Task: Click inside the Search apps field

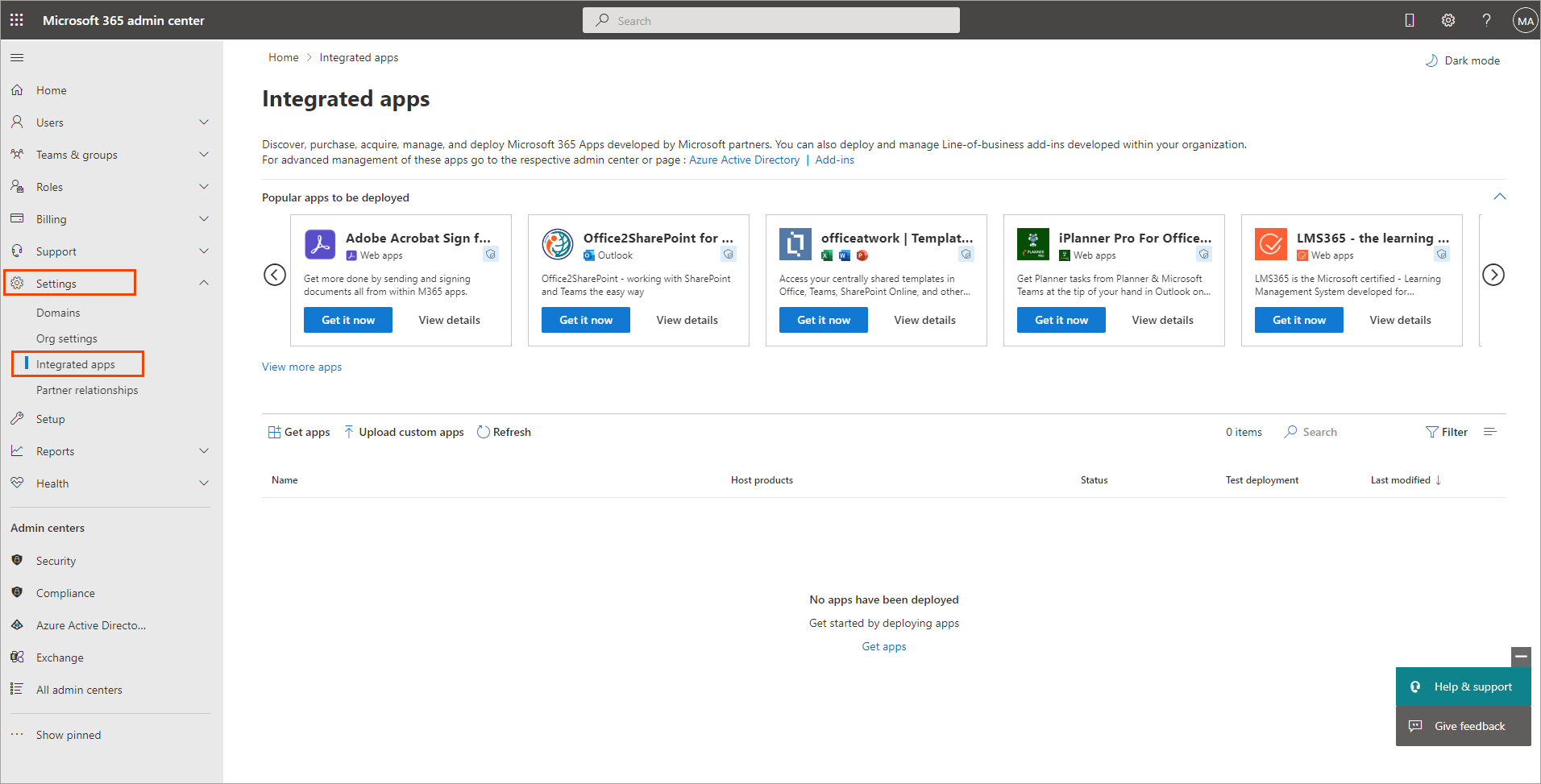Action: point(1319,431)
